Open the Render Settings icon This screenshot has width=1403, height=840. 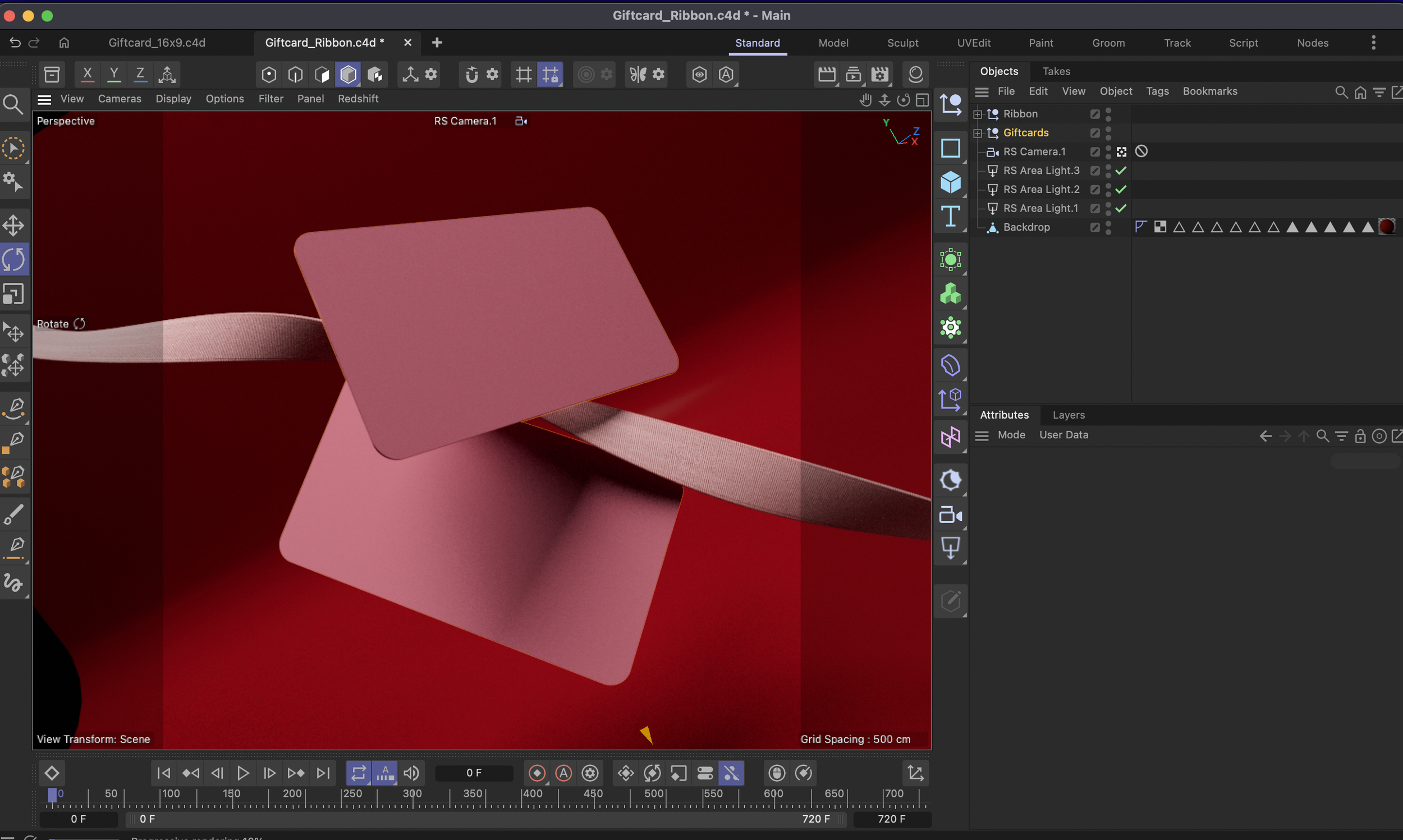879,74
